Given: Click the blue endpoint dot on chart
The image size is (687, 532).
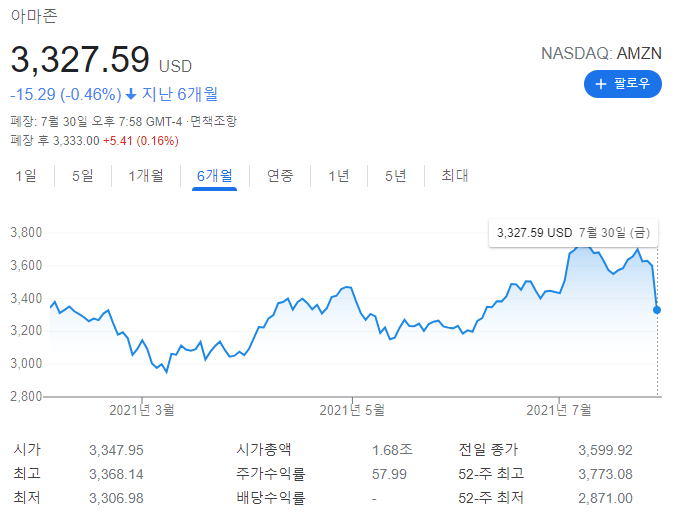Looking at the screenshot, I should tap(657, 310).
